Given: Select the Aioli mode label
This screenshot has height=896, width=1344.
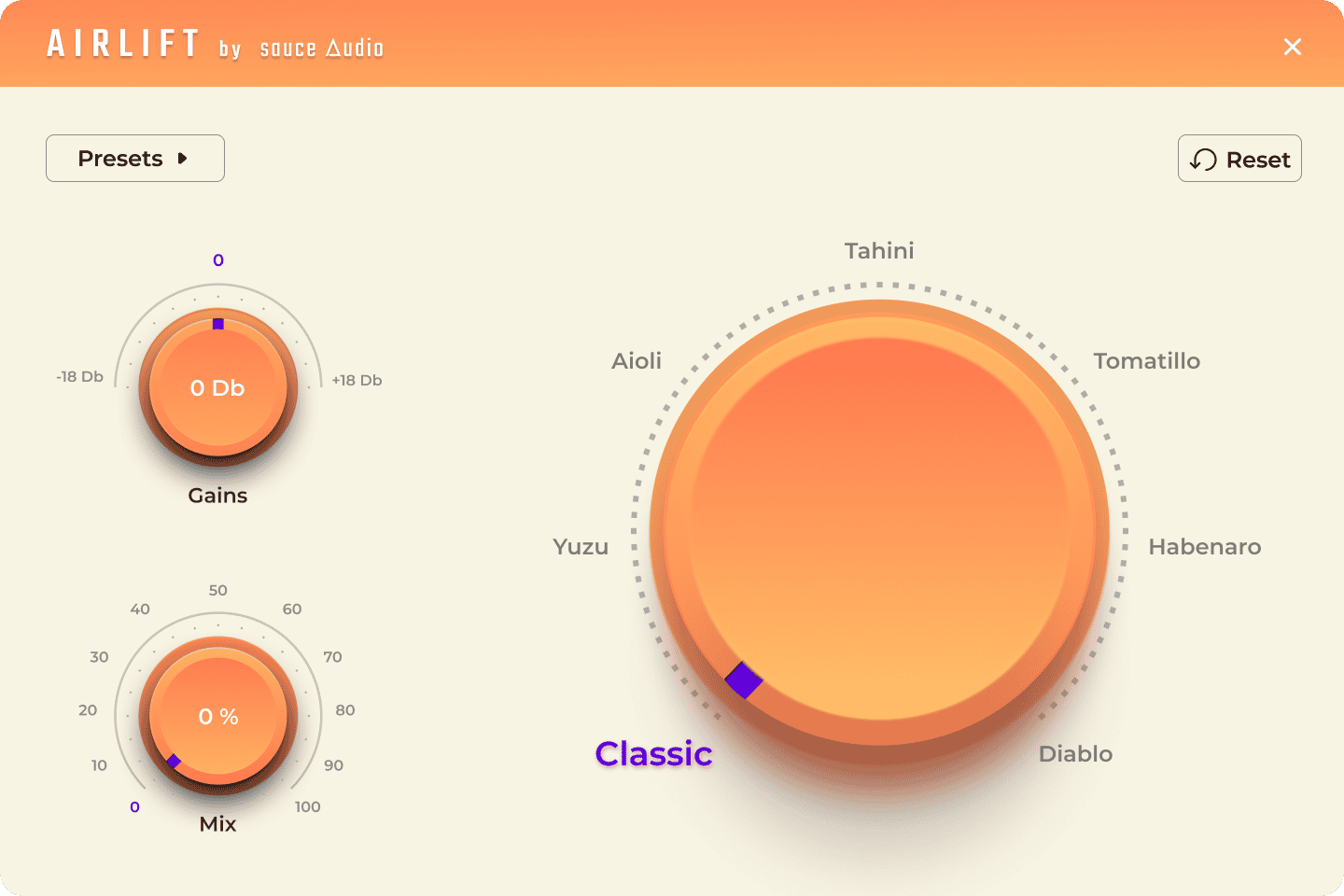Looking at the screenshot, I should coord(637,361).
